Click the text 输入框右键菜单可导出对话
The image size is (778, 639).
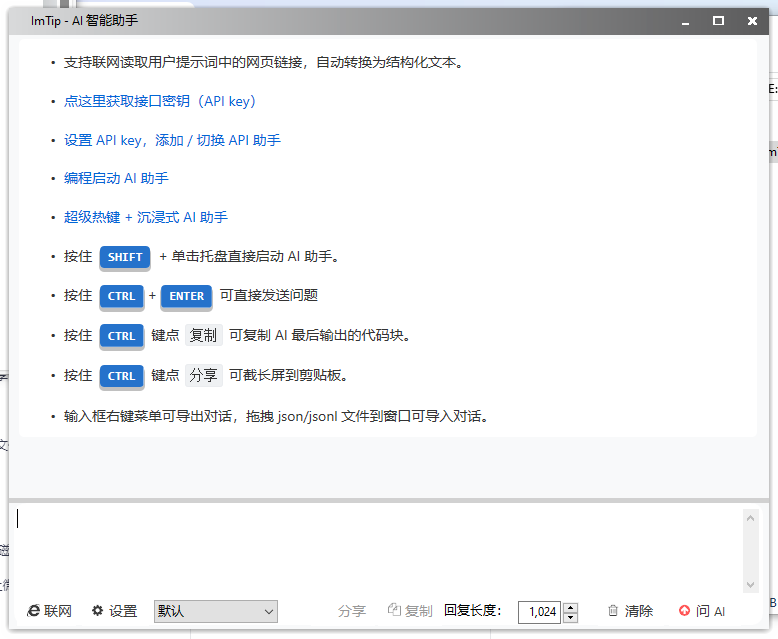pos(148,416)
